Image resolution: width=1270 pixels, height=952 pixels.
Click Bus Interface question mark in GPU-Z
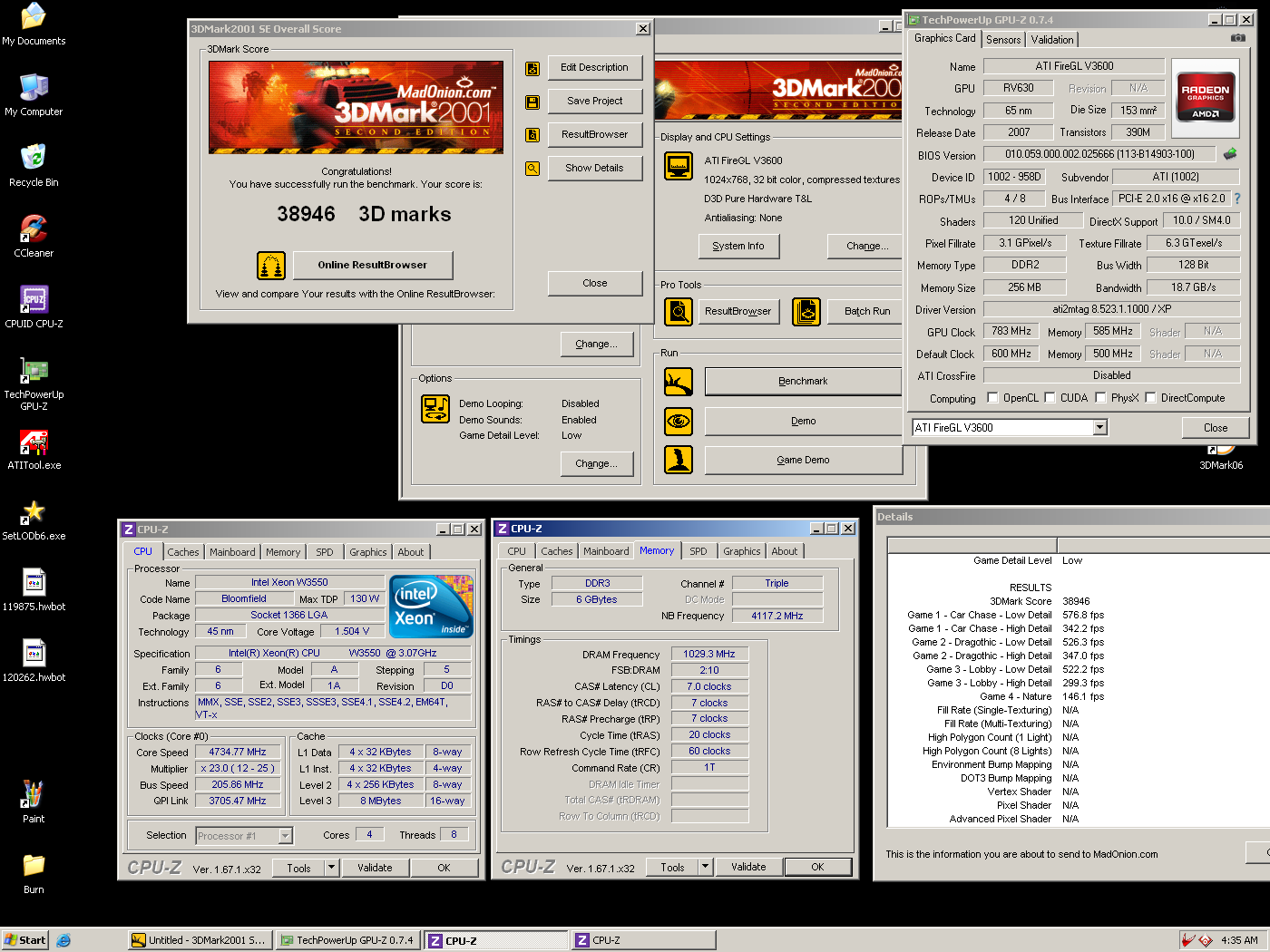[x=1236, y=199]
